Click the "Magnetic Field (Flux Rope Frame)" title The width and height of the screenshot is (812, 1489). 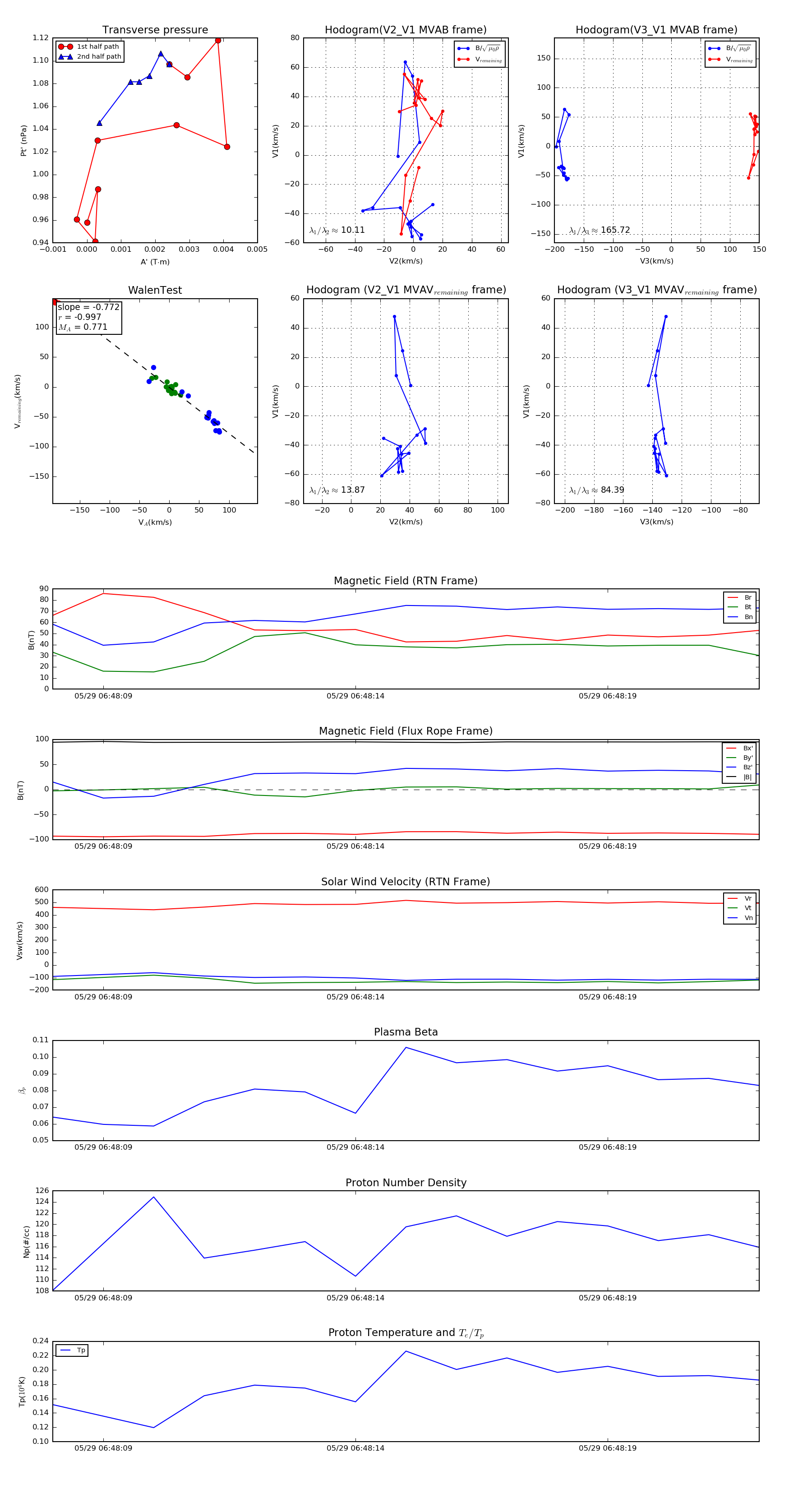click(406, 731)
